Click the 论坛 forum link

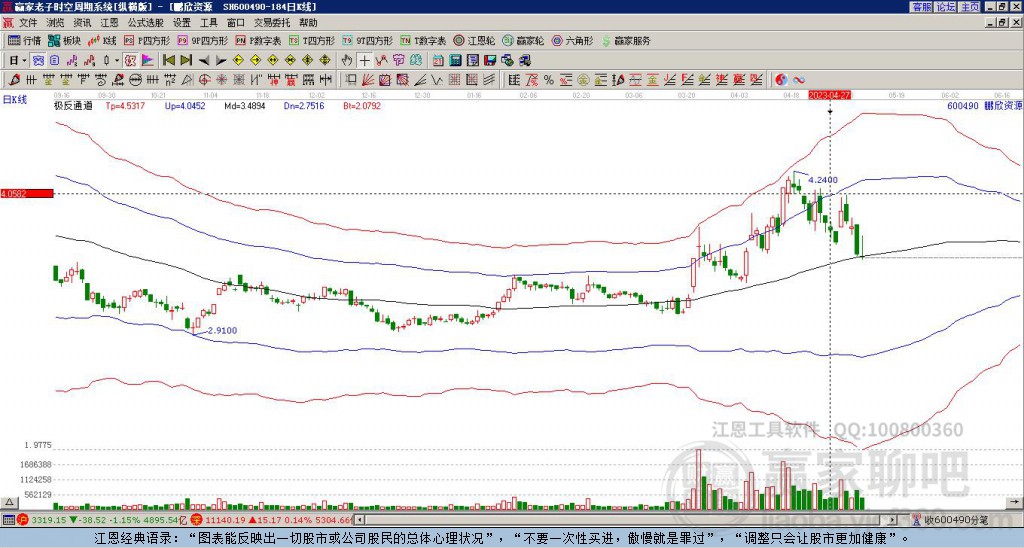pyautogui.click(x=946, y=7)
